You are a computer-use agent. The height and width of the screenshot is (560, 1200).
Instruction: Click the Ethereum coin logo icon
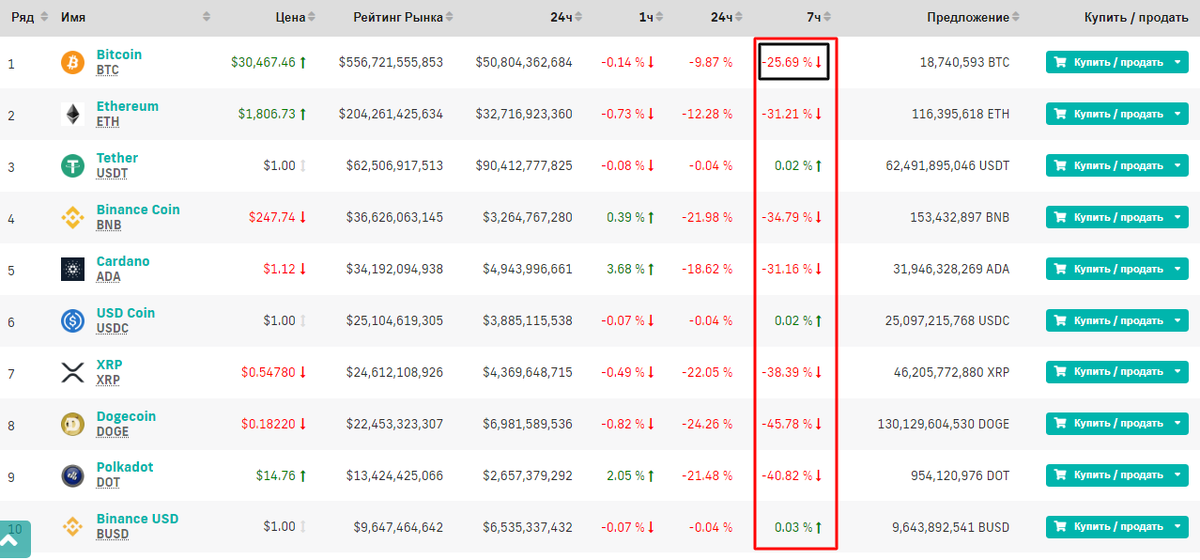[72, 115]
